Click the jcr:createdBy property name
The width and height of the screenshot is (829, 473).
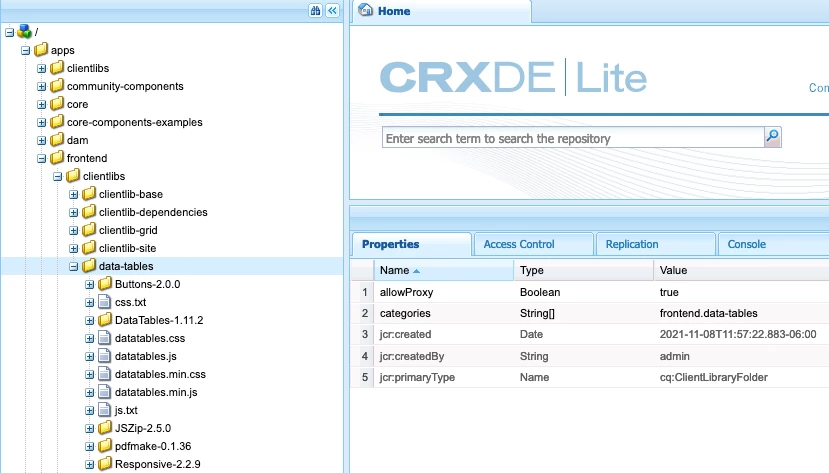[x=412, y=356]
